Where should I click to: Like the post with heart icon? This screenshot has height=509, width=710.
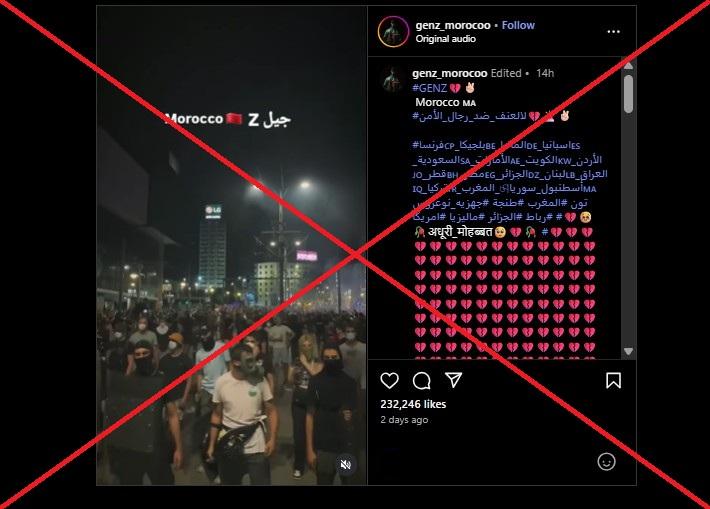coord(389,380)
